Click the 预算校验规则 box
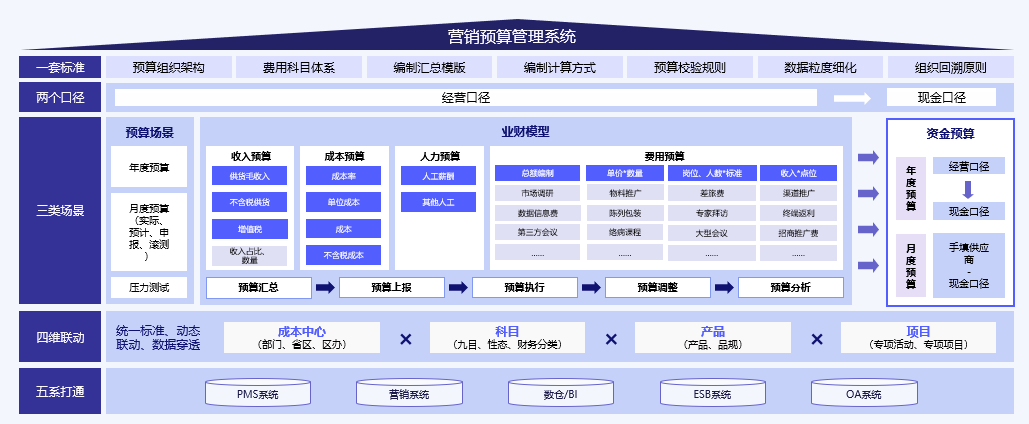 pyautogui.click(x=690, y=67)
